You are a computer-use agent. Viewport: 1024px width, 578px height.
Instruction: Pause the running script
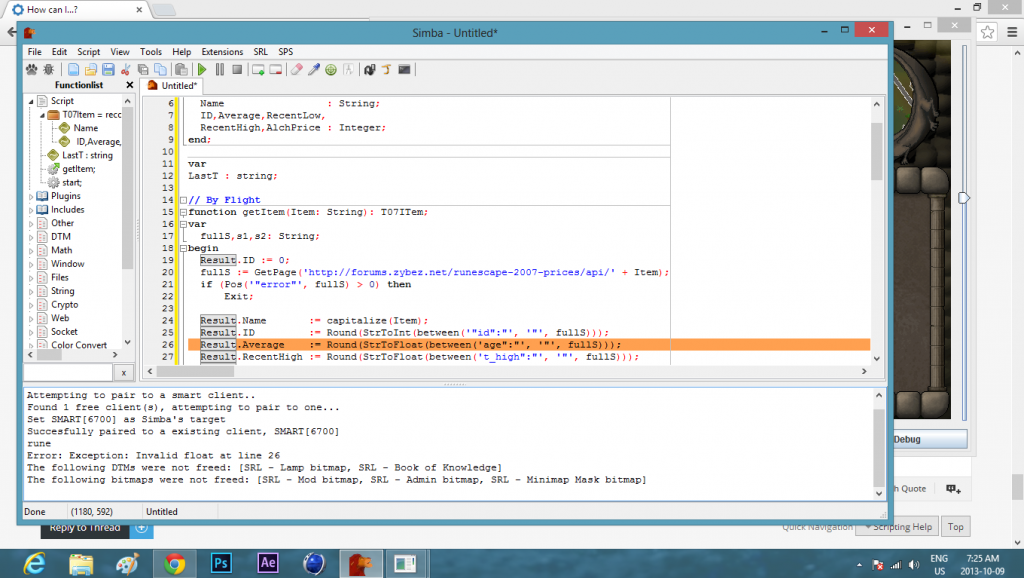pyautogui.click(x=220, y=70)
